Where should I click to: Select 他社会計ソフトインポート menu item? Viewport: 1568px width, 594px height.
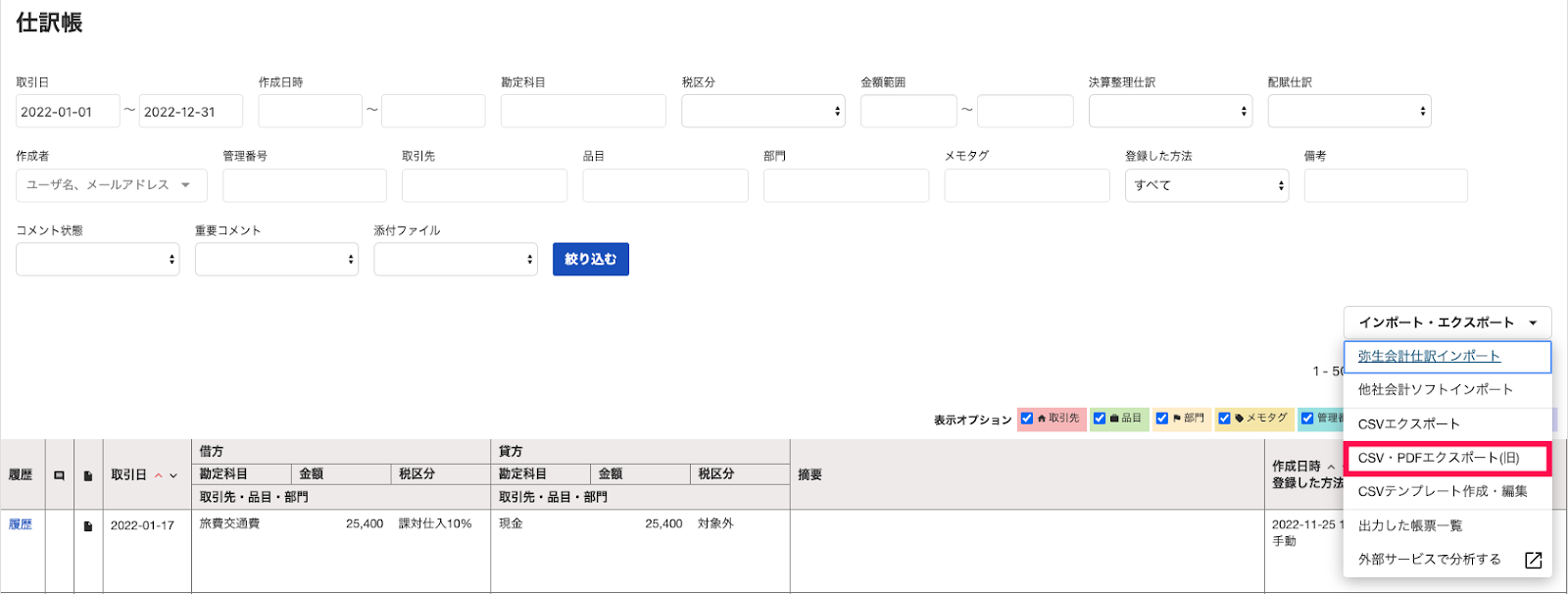pos(1447,390)
